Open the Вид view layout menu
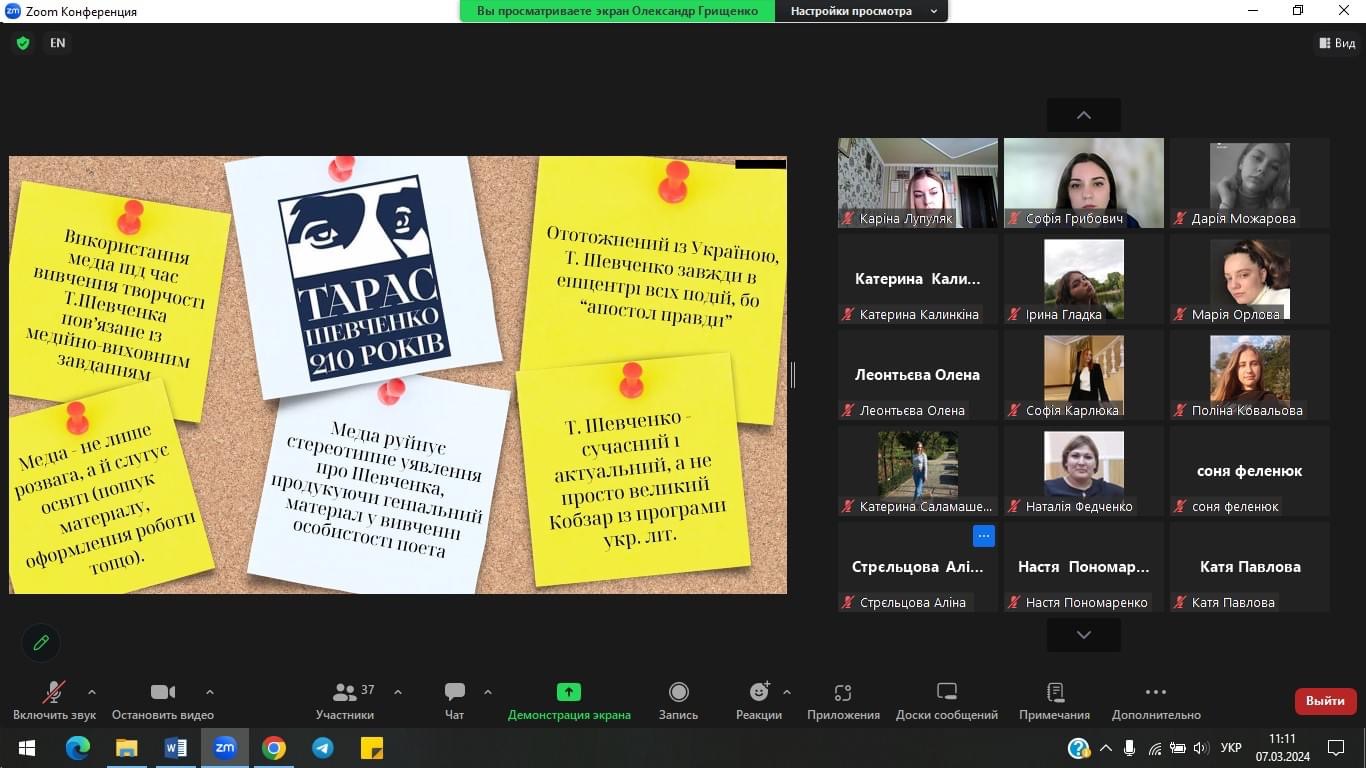The image size is (1366, 768). tap(1337, 43)
